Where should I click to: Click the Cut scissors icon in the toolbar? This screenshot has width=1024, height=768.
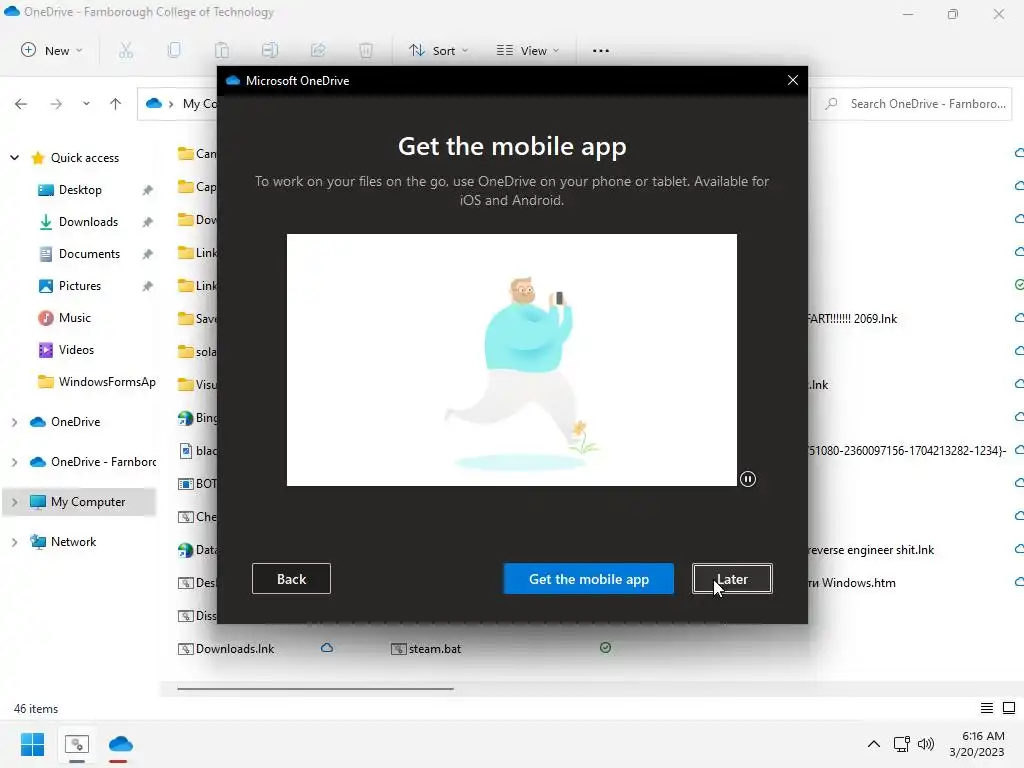point(125,50)
